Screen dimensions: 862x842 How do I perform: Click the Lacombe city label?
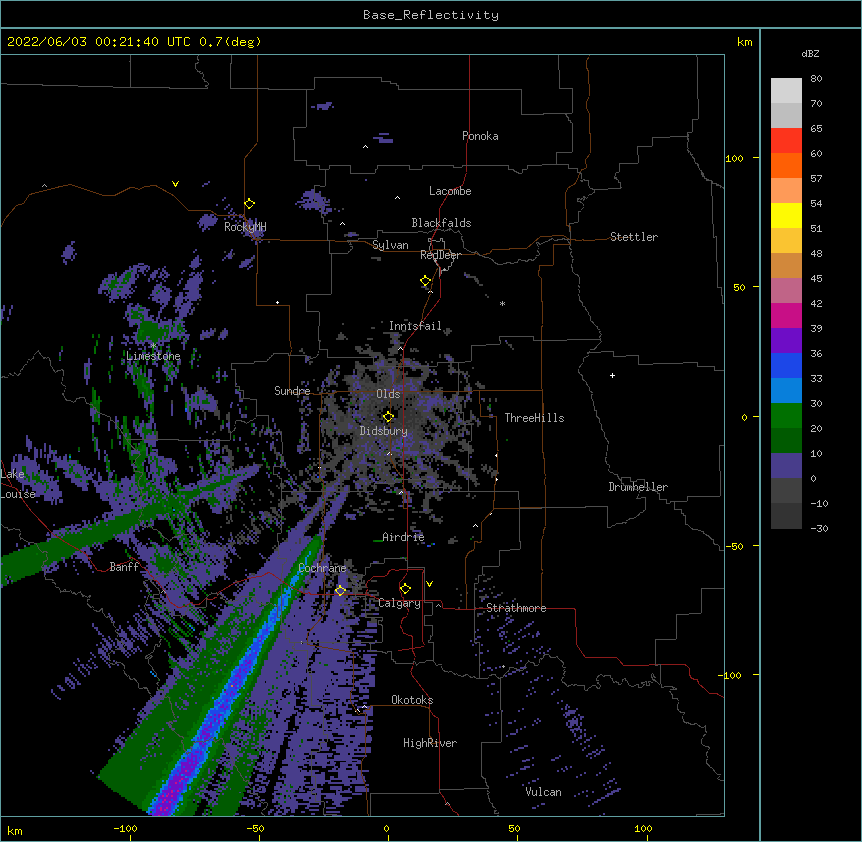pos(450,191)
